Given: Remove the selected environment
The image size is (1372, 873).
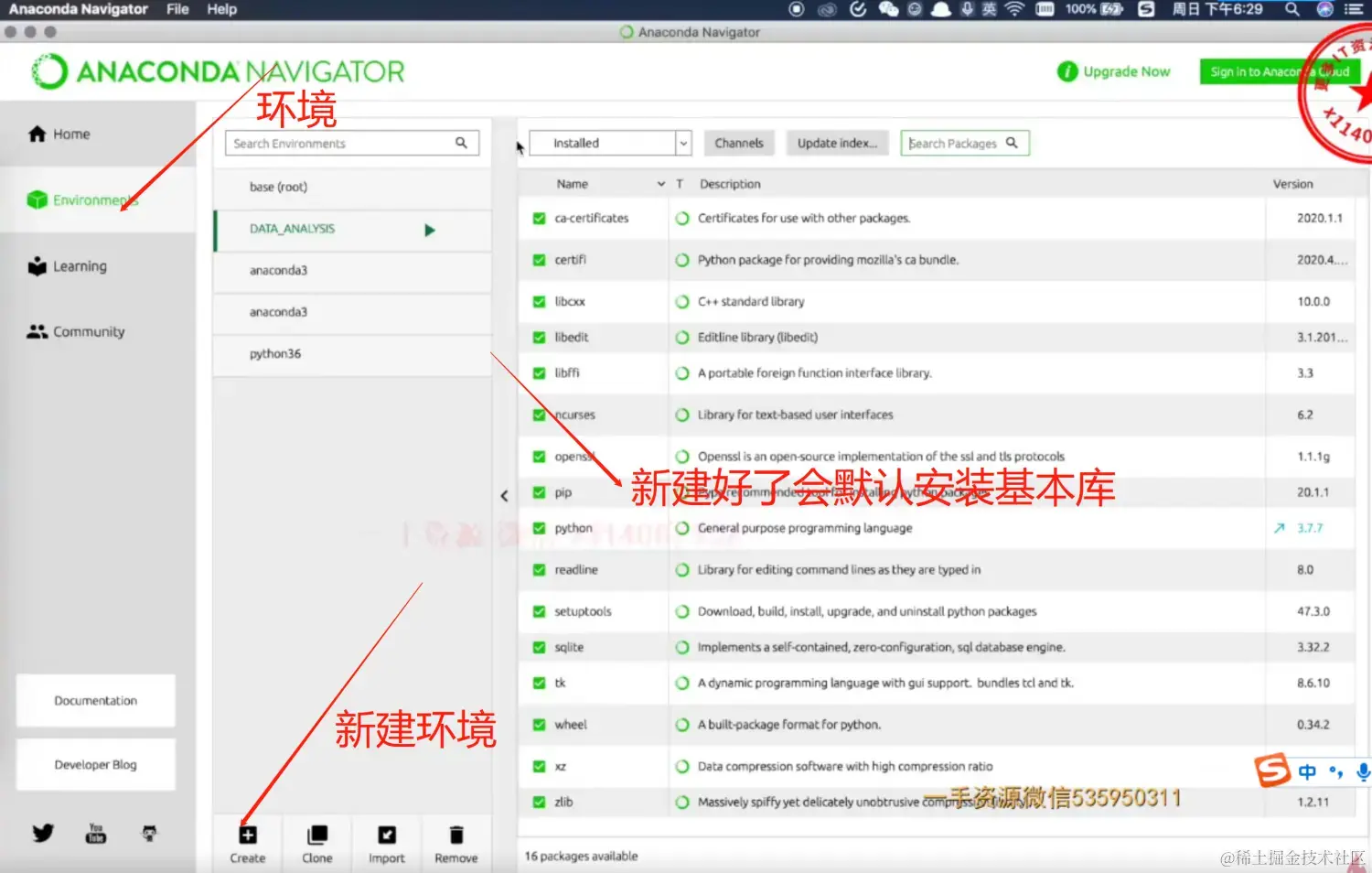Looking at the screenshot, I should [456, 844].
